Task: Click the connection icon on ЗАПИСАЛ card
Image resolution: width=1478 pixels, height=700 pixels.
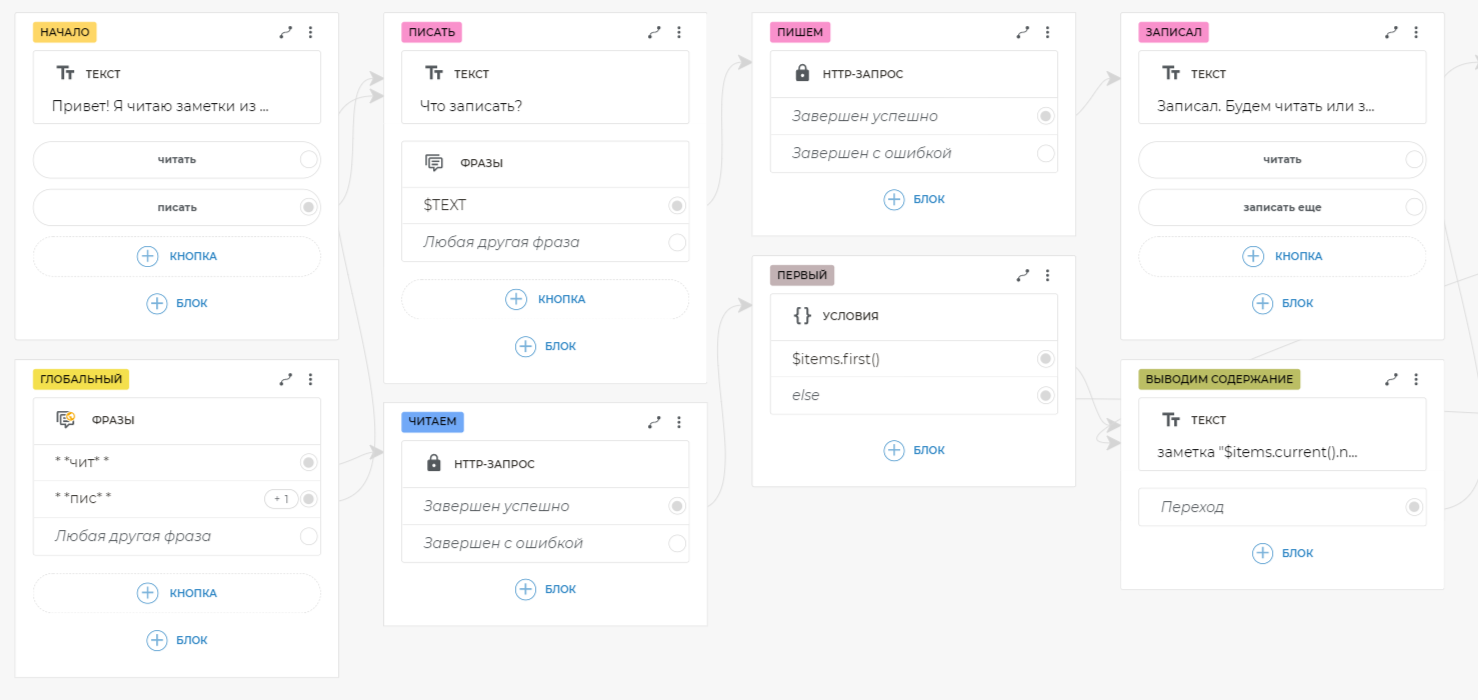Action: point(1391,32)
